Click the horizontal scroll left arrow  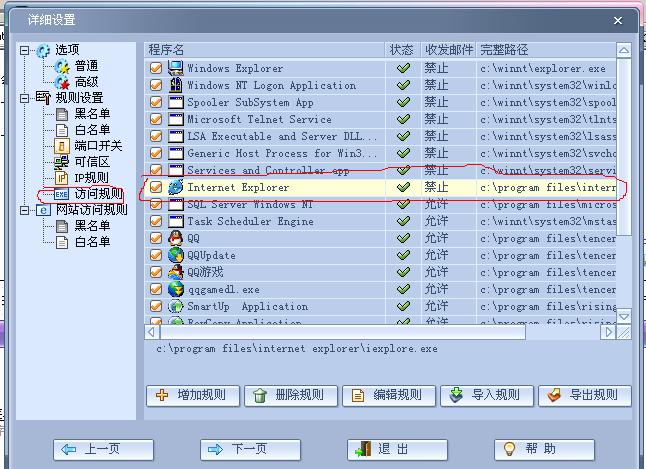coord(152,332)
